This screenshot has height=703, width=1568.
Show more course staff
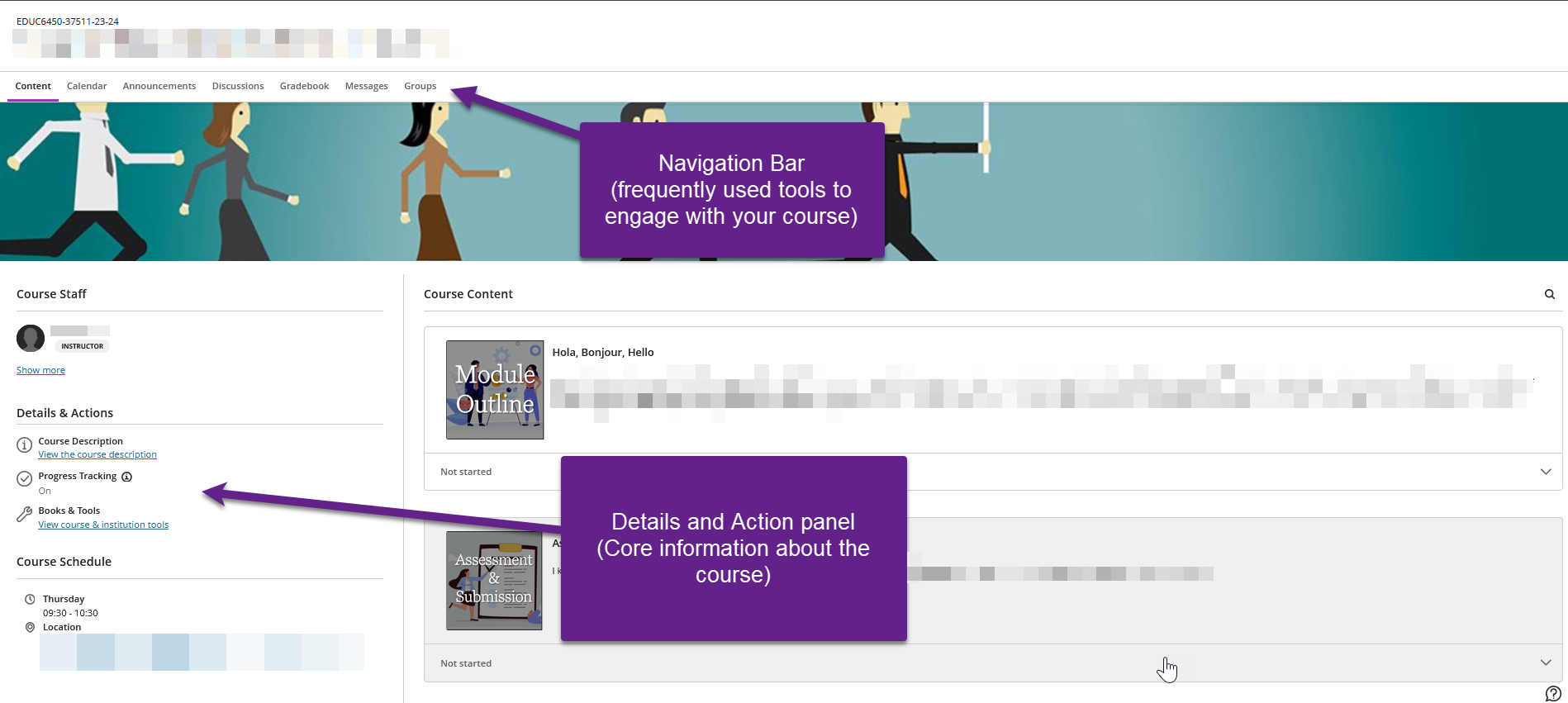[40, 370]
